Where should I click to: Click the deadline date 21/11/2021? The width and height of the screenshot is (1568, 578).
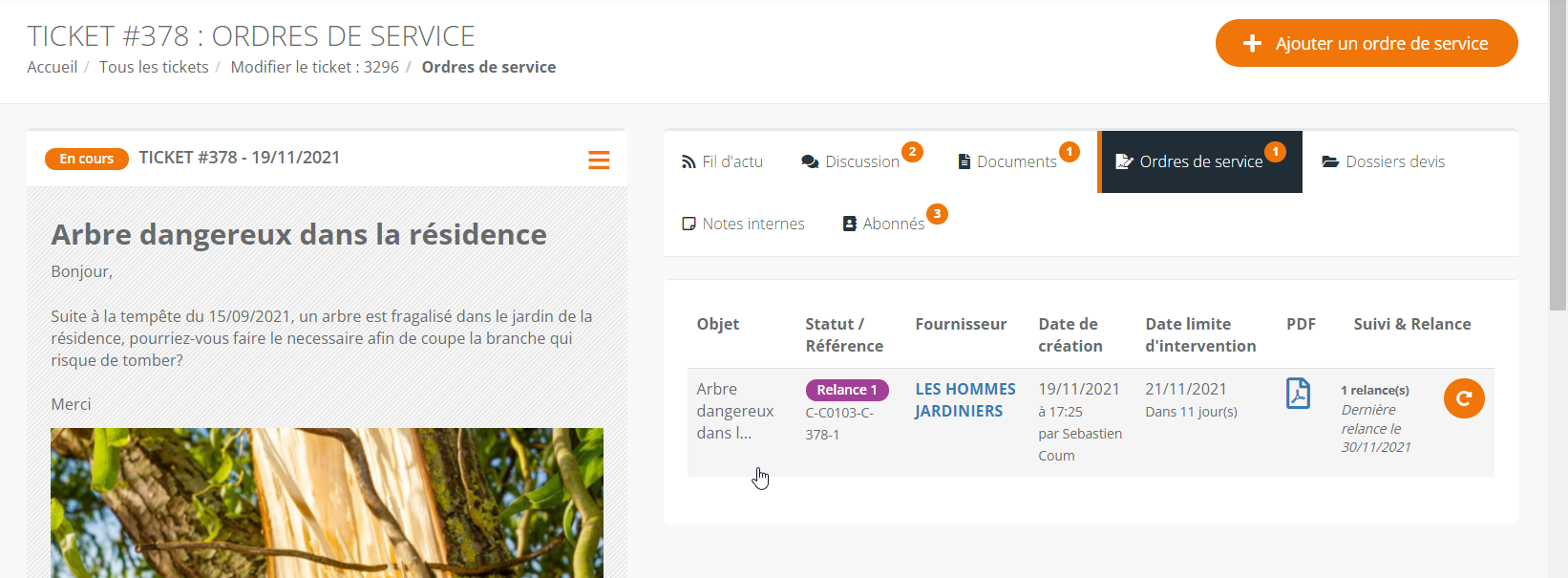1186,389
